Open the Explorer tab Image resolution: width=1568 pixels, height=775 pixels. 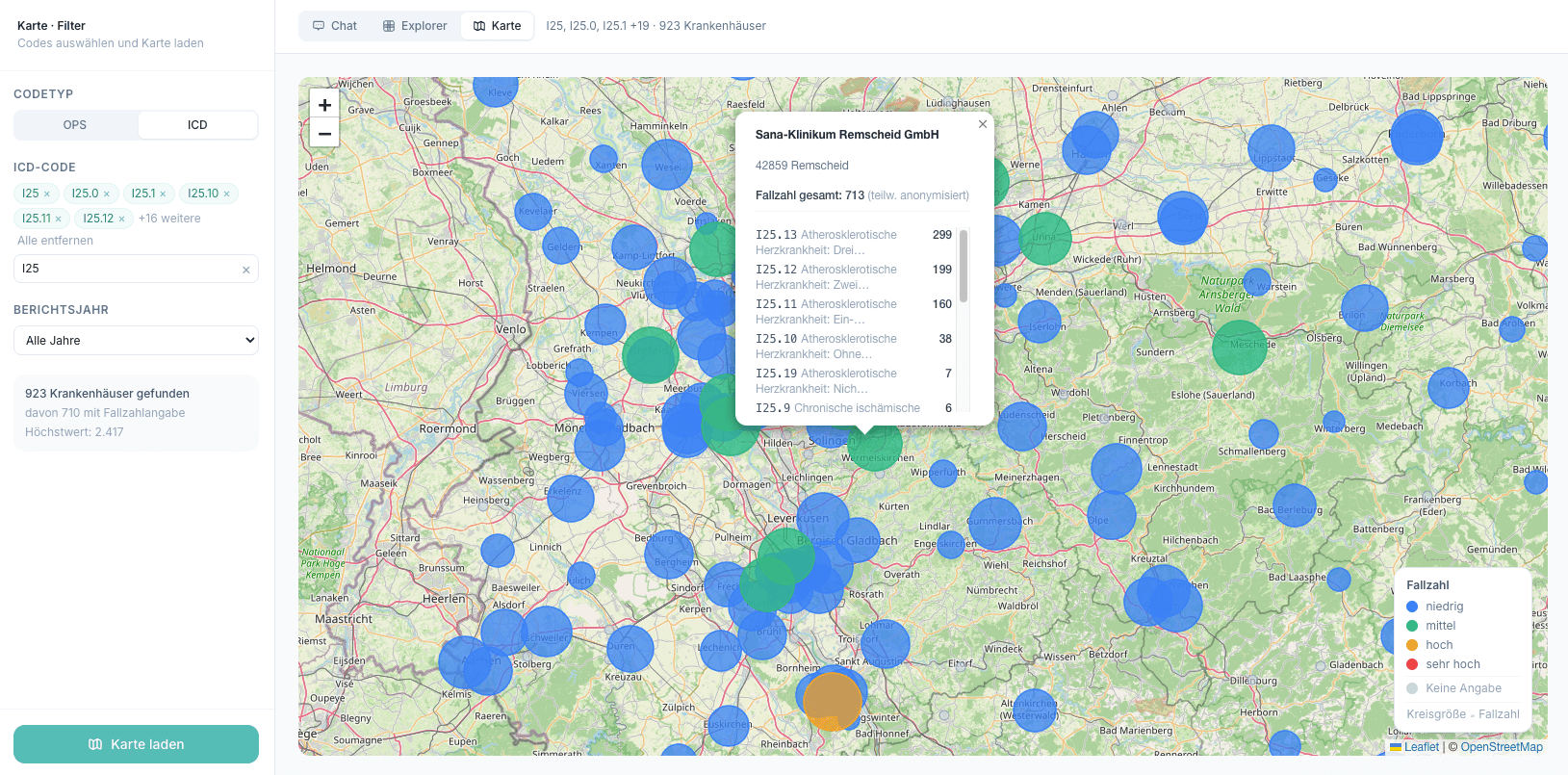pos(415,26)
